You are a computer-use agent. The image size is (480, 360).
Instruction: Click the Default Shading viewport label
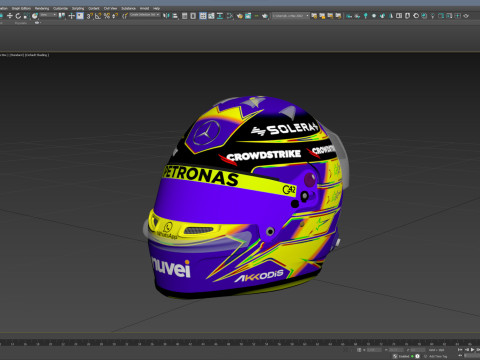pyautogui.click(x=37, y=55)
